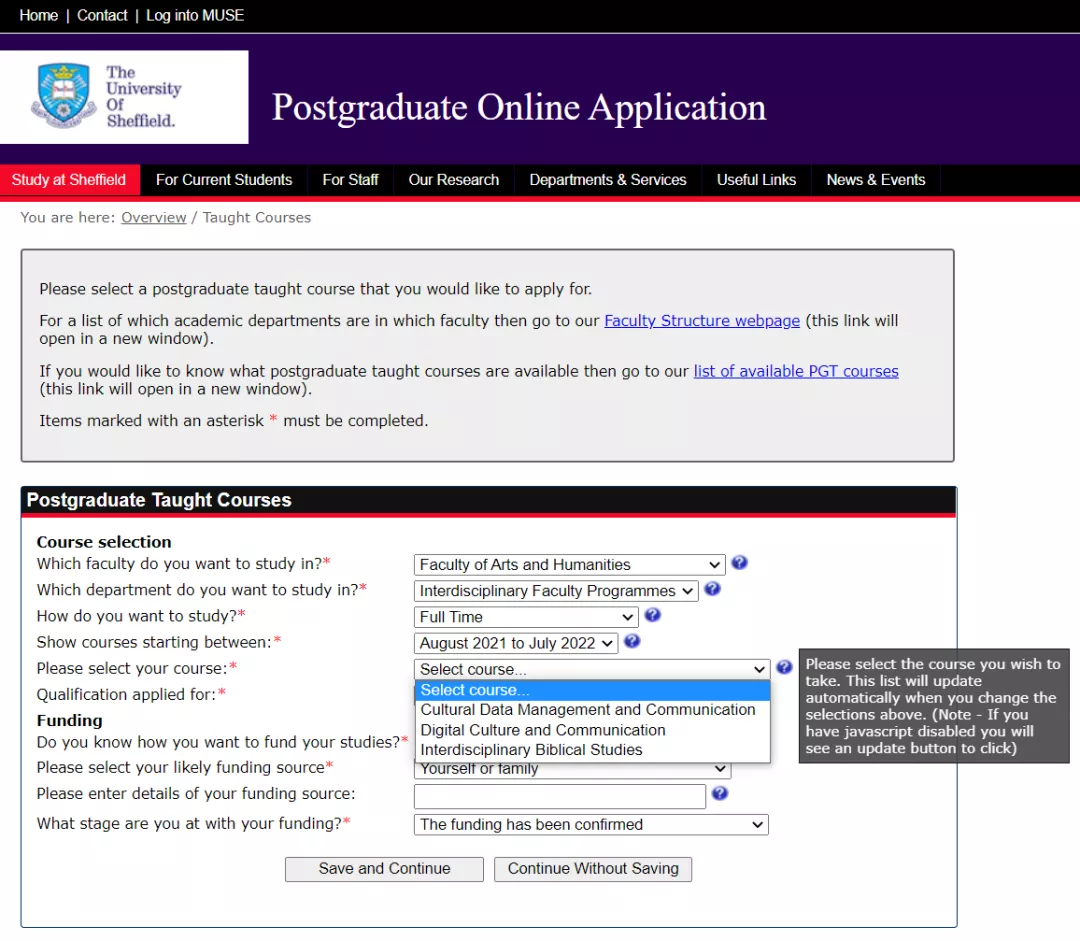Click help icon beside the faculty dropdown

739,563
